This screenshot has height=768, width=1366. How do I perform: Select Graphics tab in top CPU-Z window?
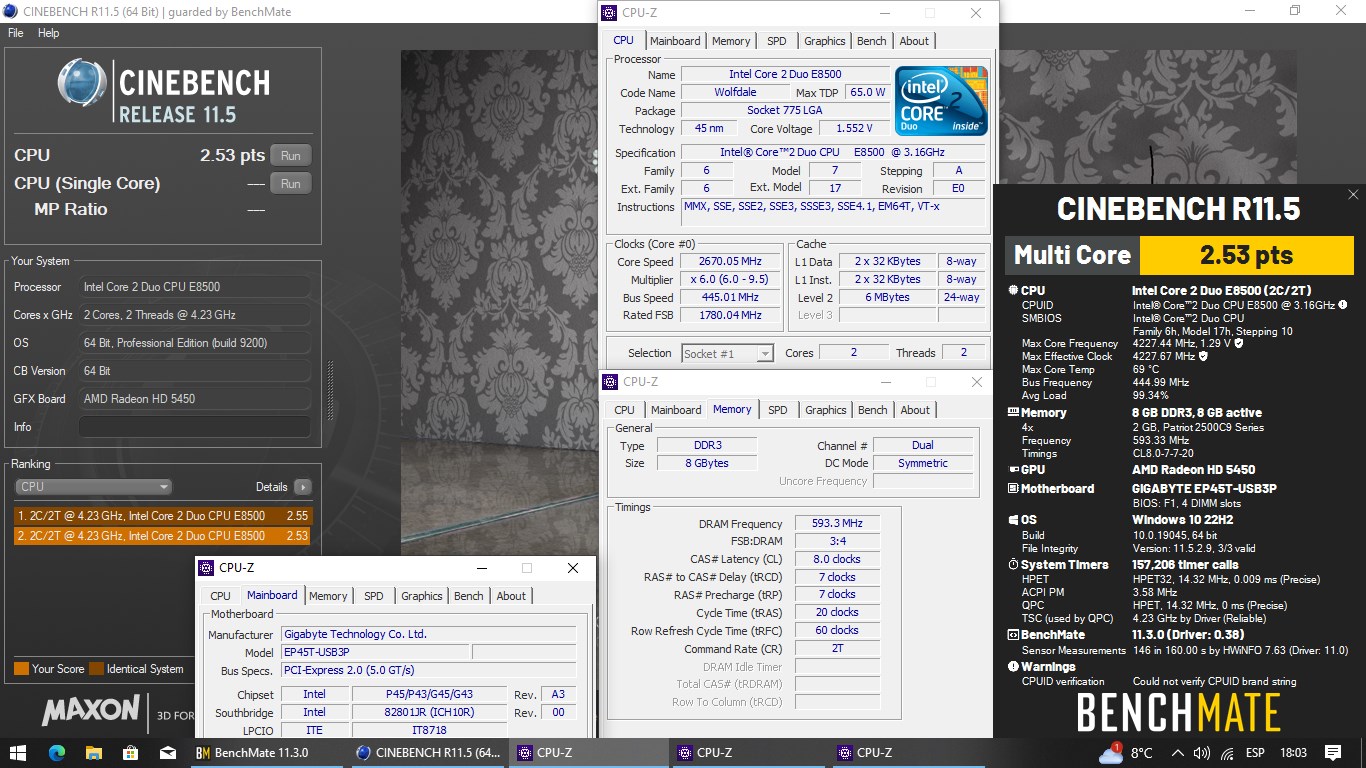(825, 41)
